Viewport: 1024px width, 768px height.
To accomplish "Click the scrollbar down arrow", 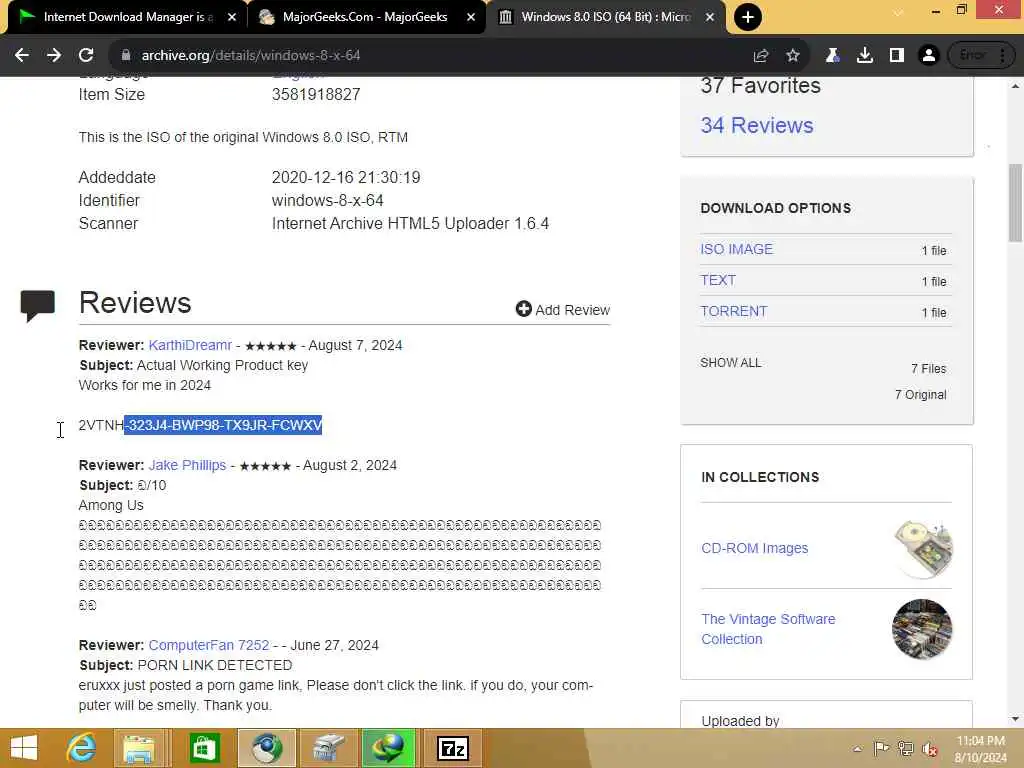I will pos(1016,719).
